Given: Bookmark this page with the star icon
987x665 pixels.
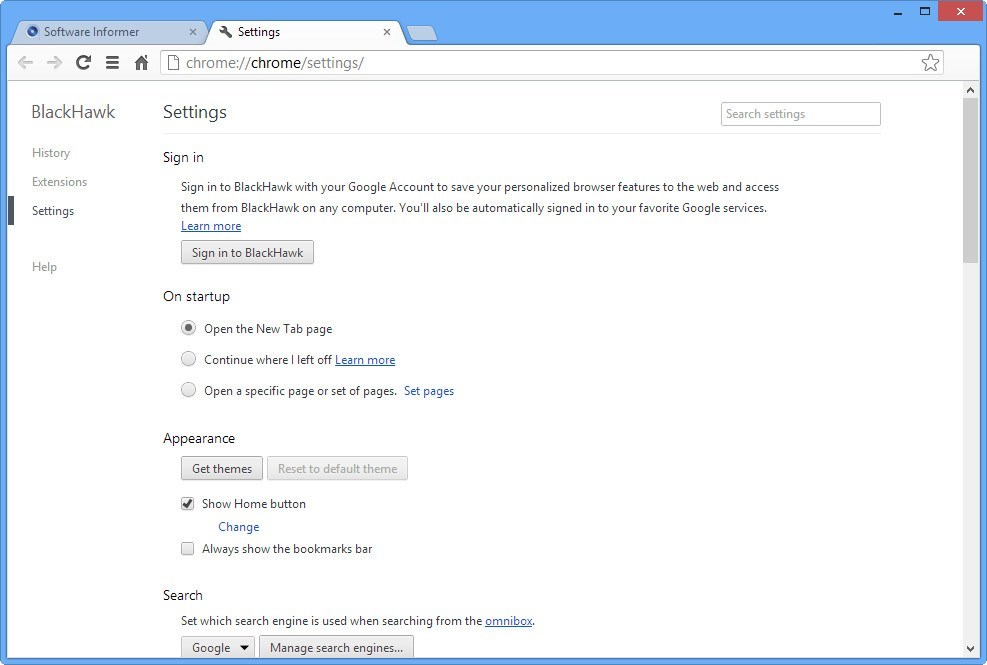Looking at the screenshot, I should coord(930,62).
